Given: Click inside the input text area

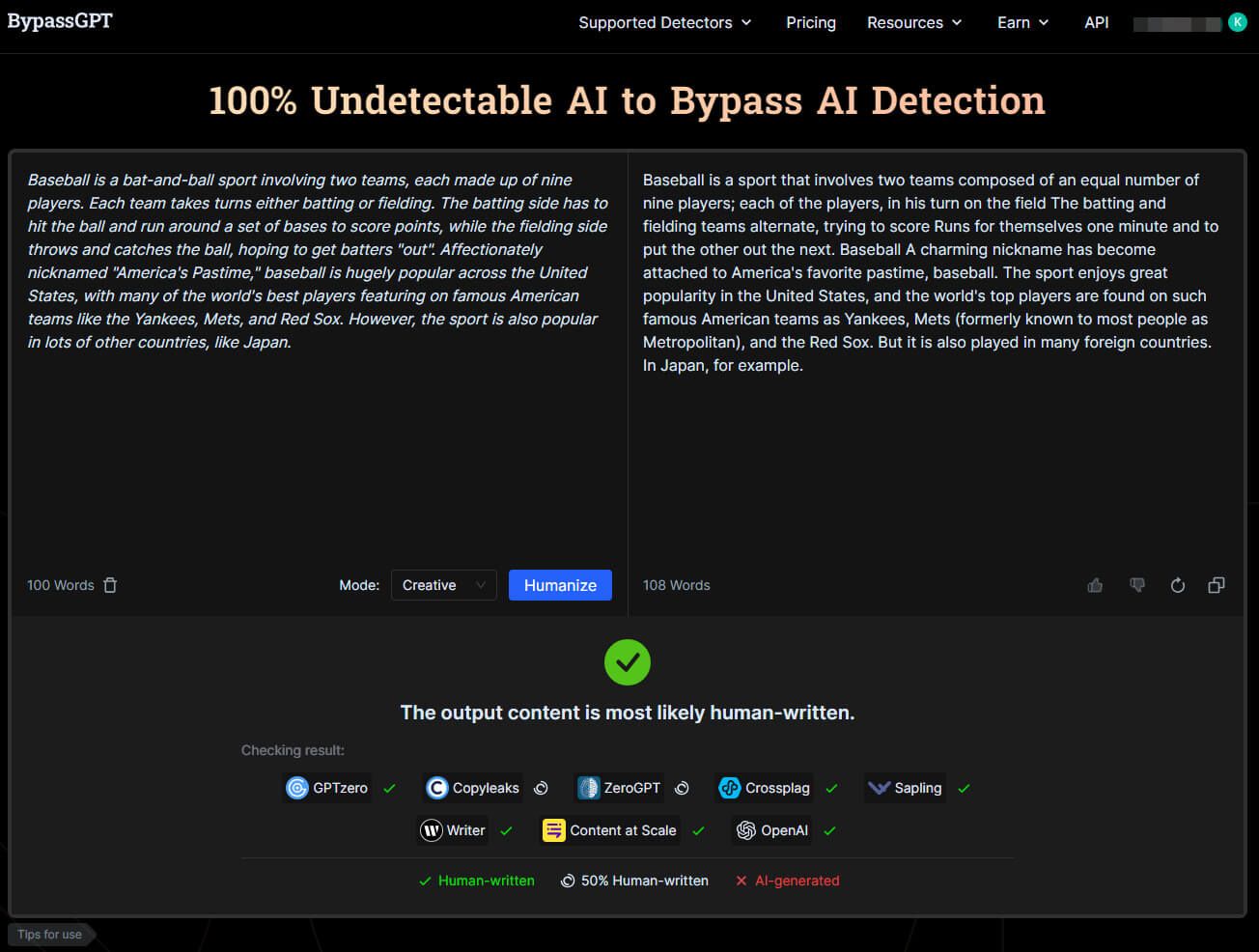Looking at the screenshot, I should [319, 434].
